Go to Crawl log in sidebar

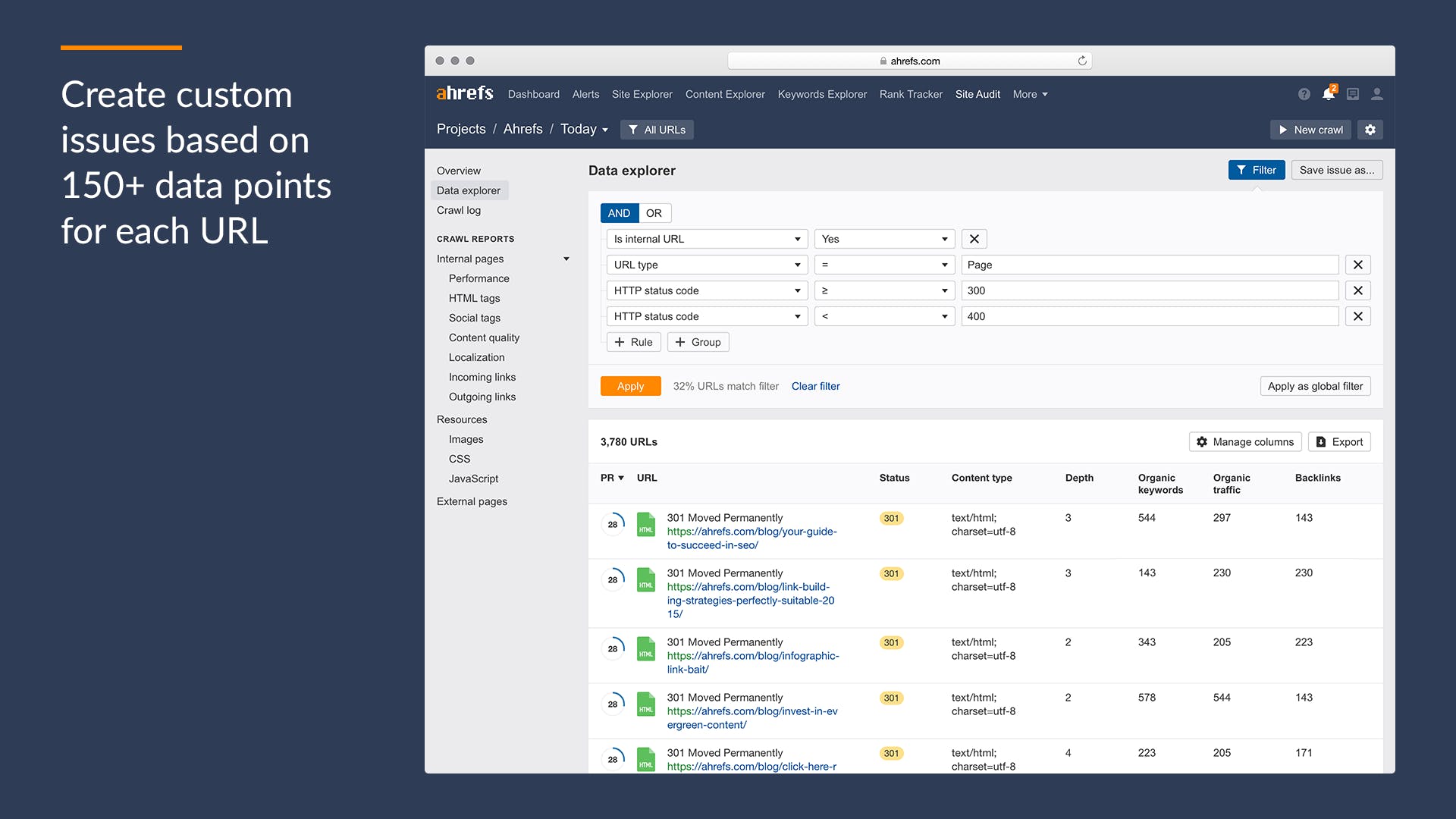click(458, 210)
